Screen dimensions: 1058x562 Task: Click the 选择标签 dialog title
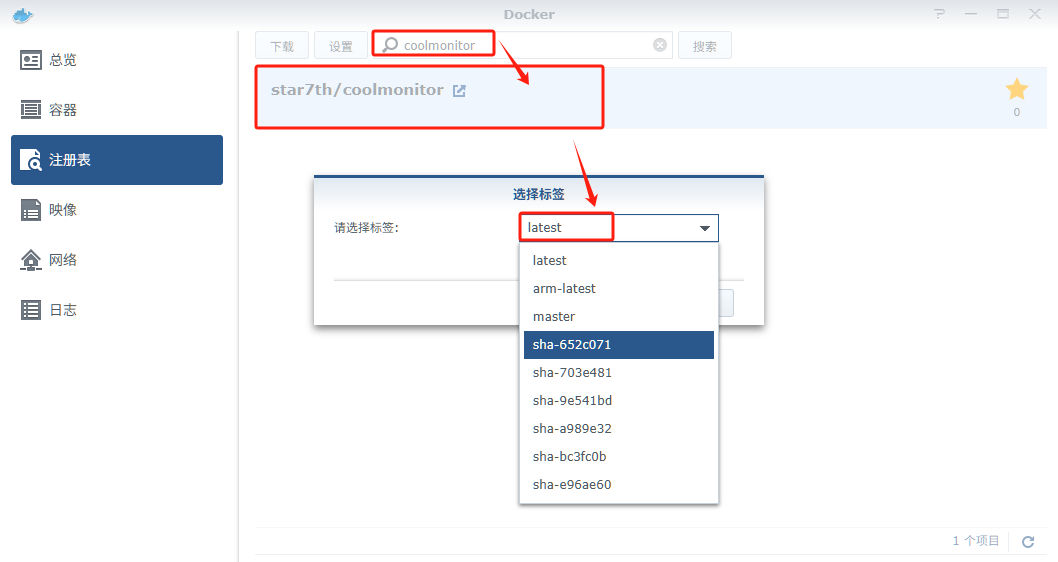(538, 194)
